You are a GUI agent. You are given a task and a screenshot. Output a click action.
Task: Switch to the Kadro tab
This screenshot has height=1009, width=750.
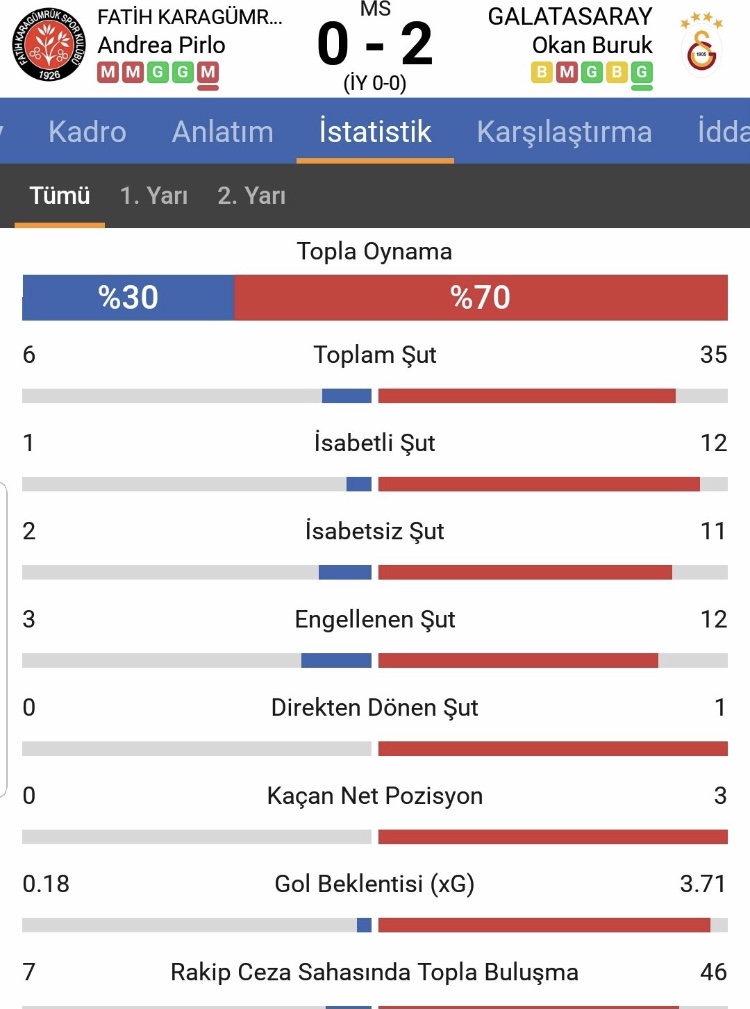click(x=87, y=131)
